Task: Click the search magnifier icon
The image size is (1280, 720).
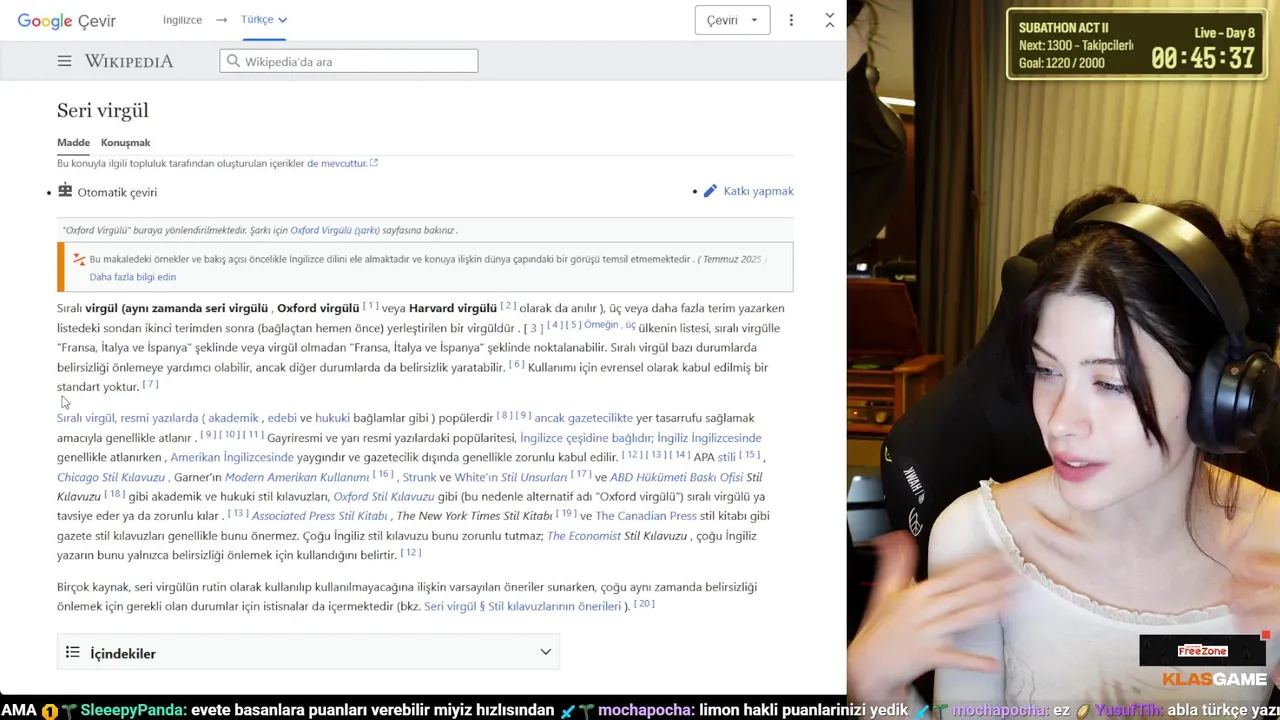Action: coord(233,61)
